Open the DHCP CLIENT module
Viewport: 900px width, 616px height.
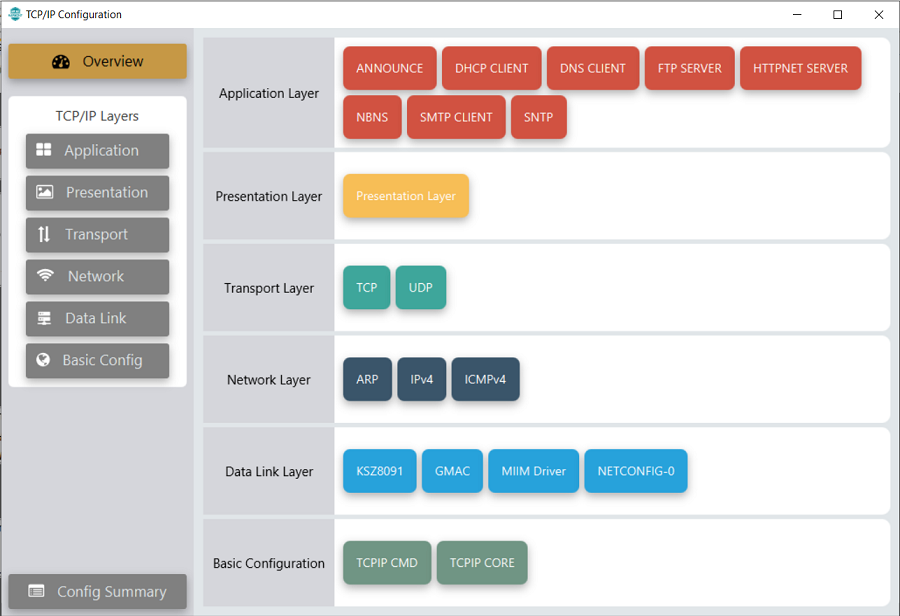point(491,68)
